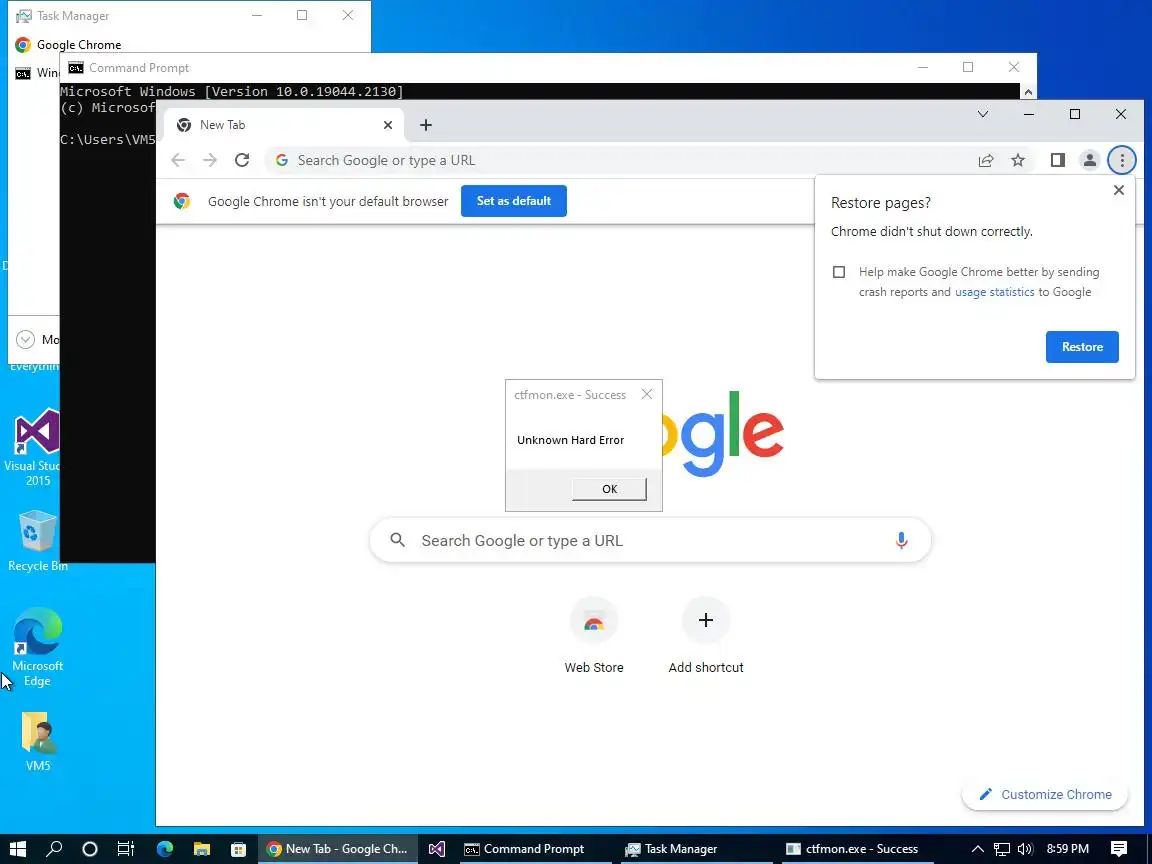This screenshot has width=1152, height=864.
Task: Go back using Chrome's back arrow
Action: point(178,160)
